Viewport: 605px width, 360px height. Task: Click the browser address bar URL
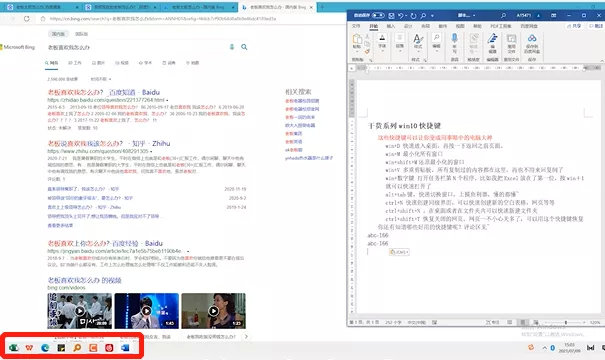(x=163, y=19)
